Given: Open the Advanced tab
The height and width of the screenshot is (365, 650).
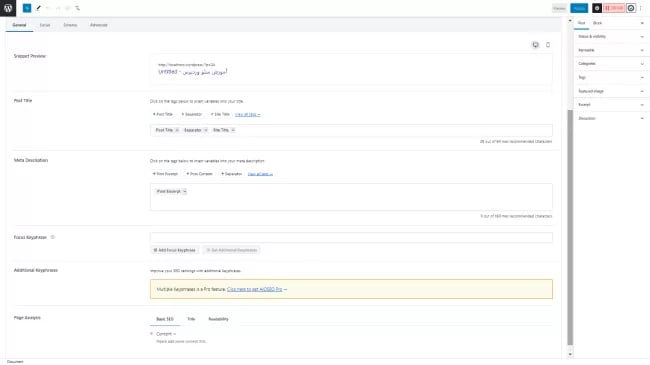Looking at the screenshot, I should click(x=99, y=25).
